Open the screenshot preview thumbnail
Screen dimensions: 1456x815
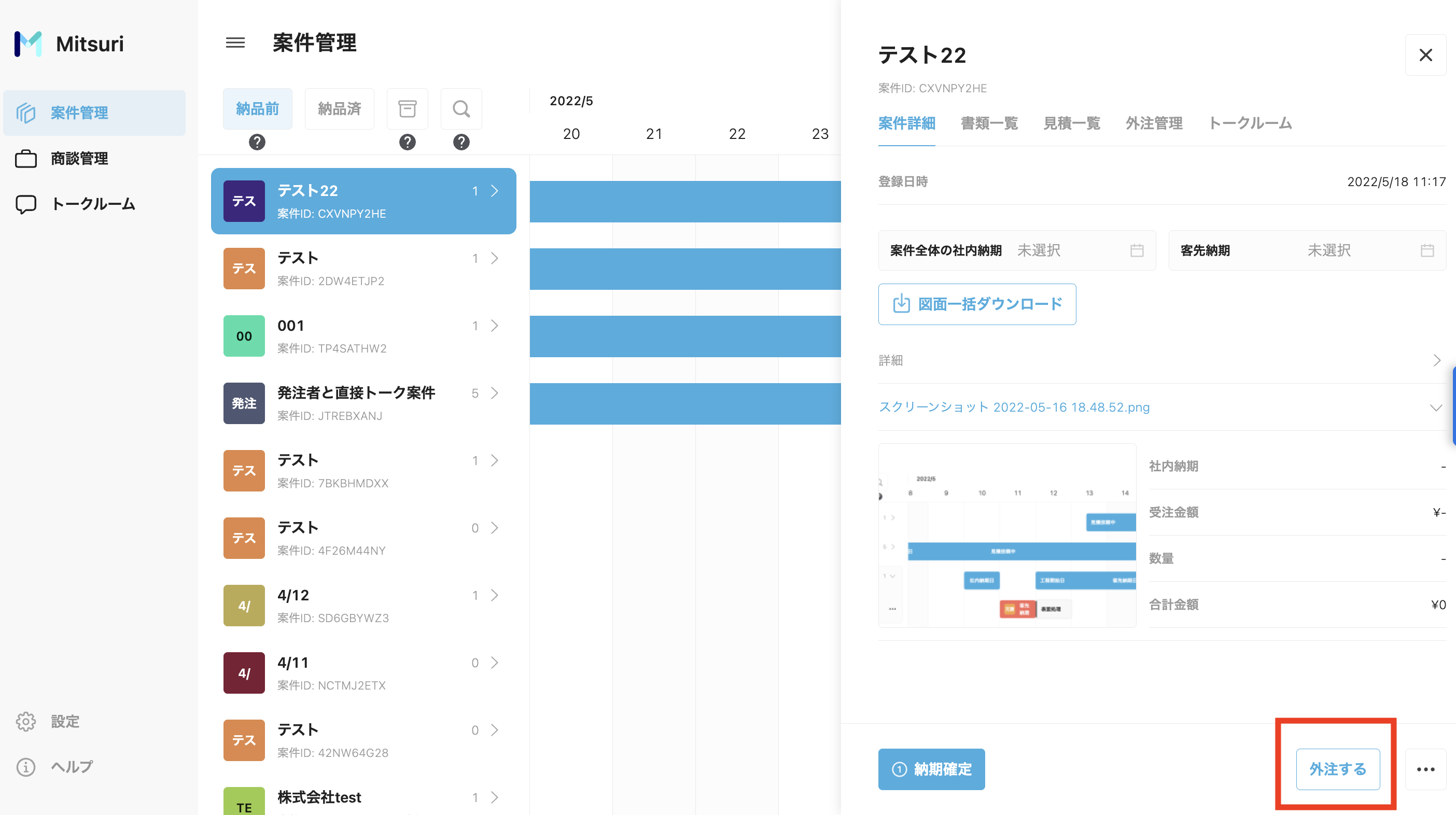tap(1006, 535)
